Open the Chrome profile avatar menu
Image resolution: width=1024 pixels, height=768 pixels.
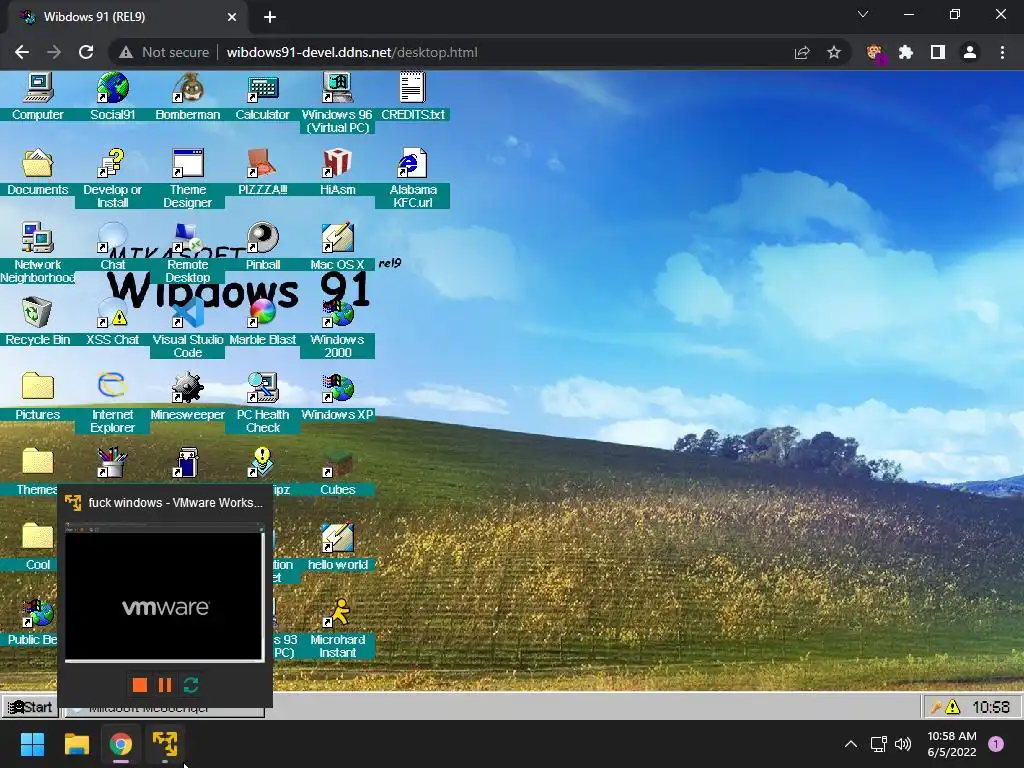[x=970, y=52]
